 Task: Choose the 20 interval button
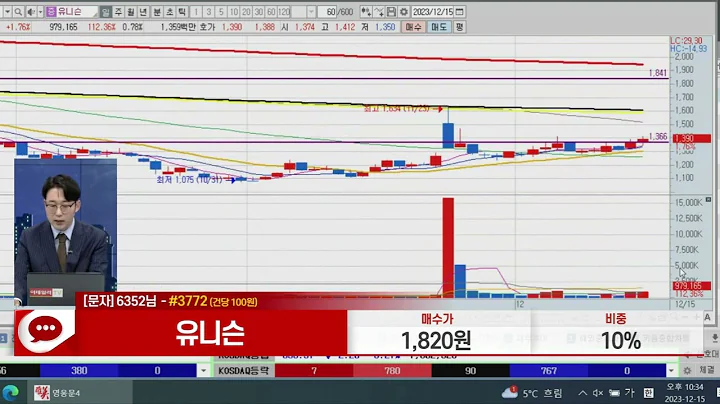tap(246, 11)
